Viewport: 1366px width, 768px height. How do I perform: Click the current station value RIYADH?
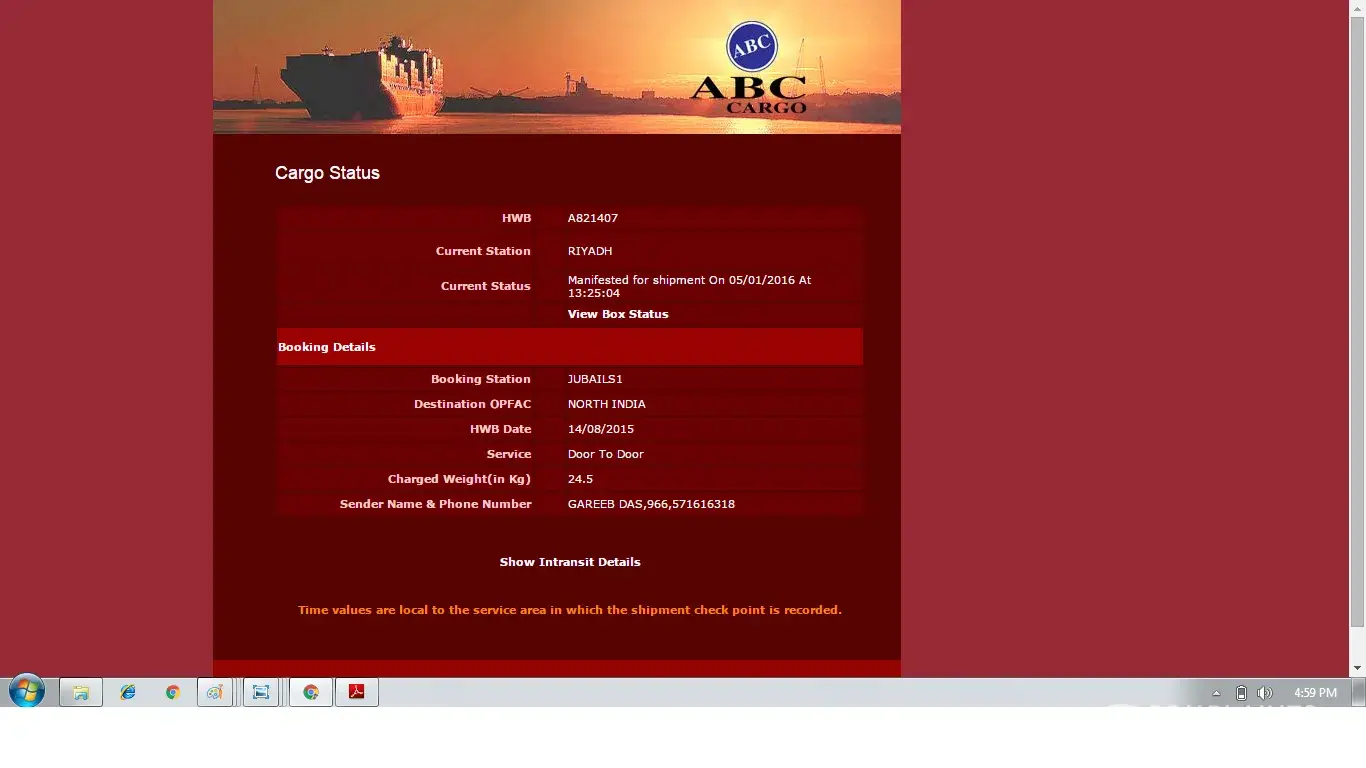point(590,251)
